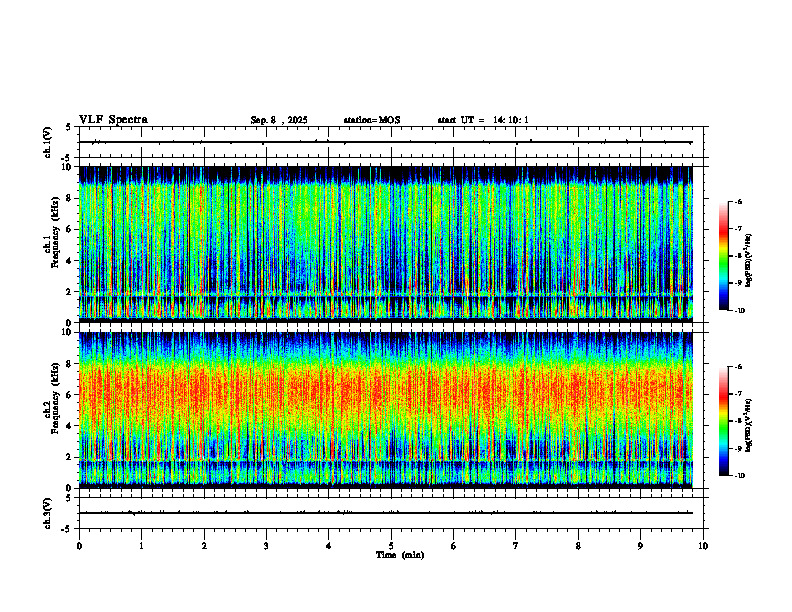The width and height of the screenshot is (792, 612).
Task: Click the '8' minute tick on time axis
Action: click(578, 546)
